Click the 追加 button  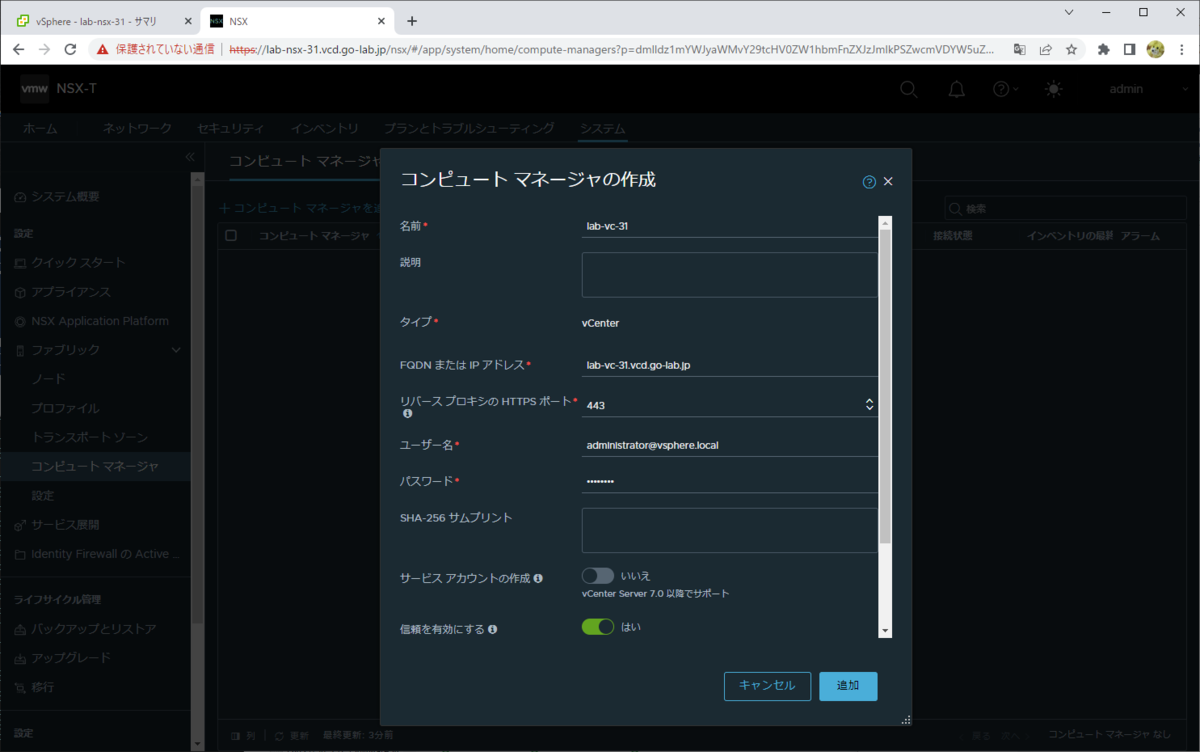coord(848,686)
